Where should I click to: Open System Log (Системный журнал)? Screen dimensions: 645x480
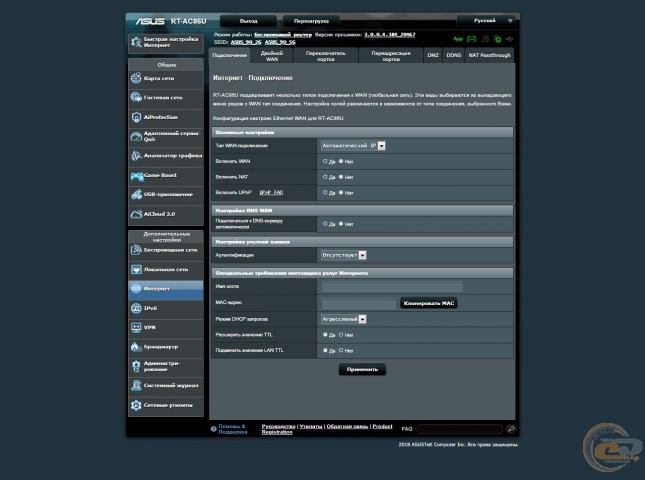166,386
